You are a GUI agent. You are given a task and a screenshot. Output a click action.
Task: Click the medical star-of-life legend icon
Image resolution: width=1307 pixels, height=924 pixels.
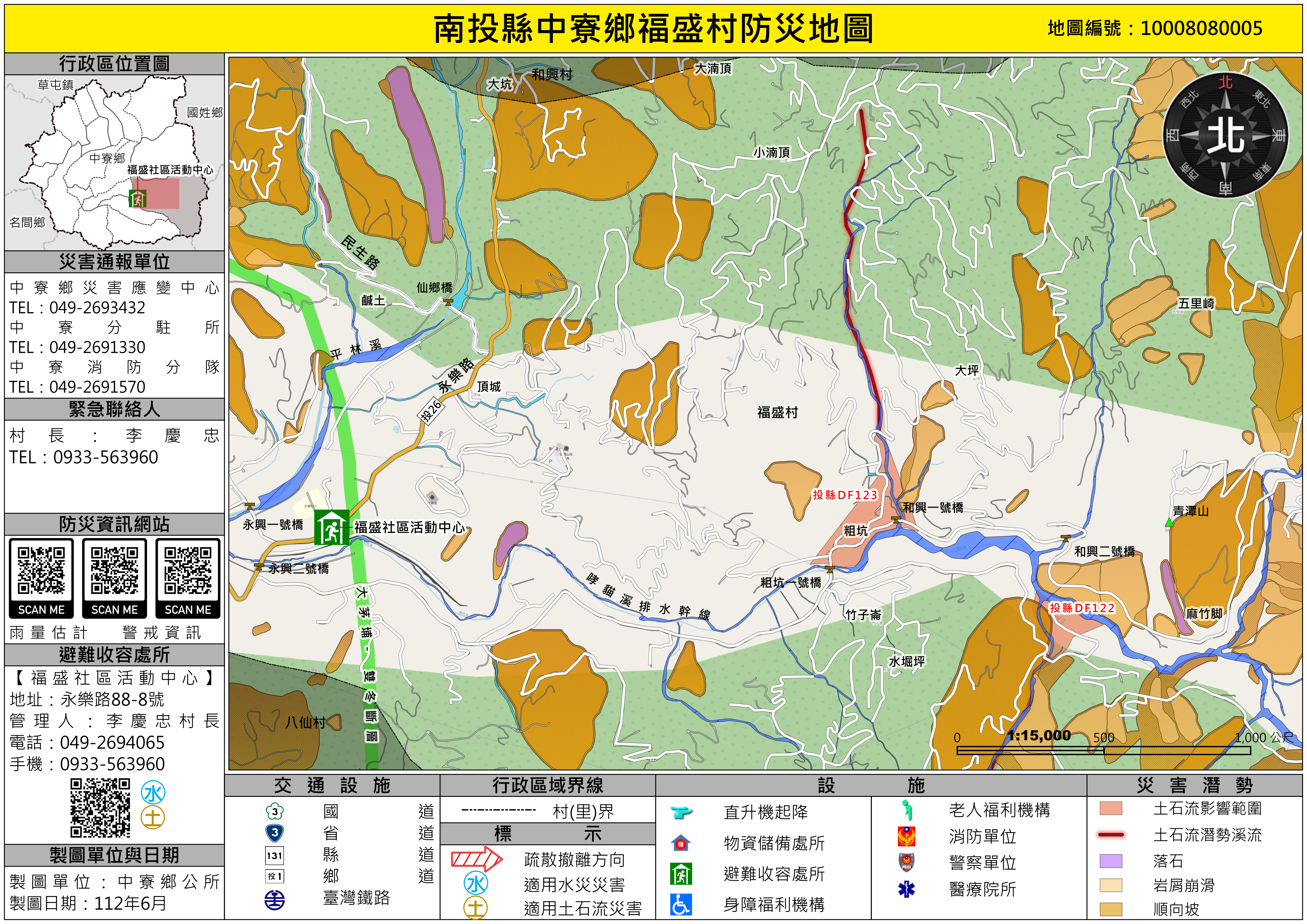pos(906,889)
